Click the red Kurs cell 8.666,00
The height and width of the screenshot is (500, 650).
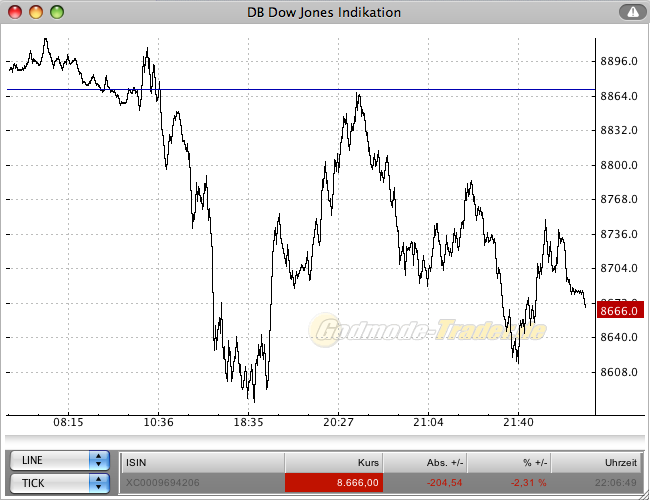334,483
